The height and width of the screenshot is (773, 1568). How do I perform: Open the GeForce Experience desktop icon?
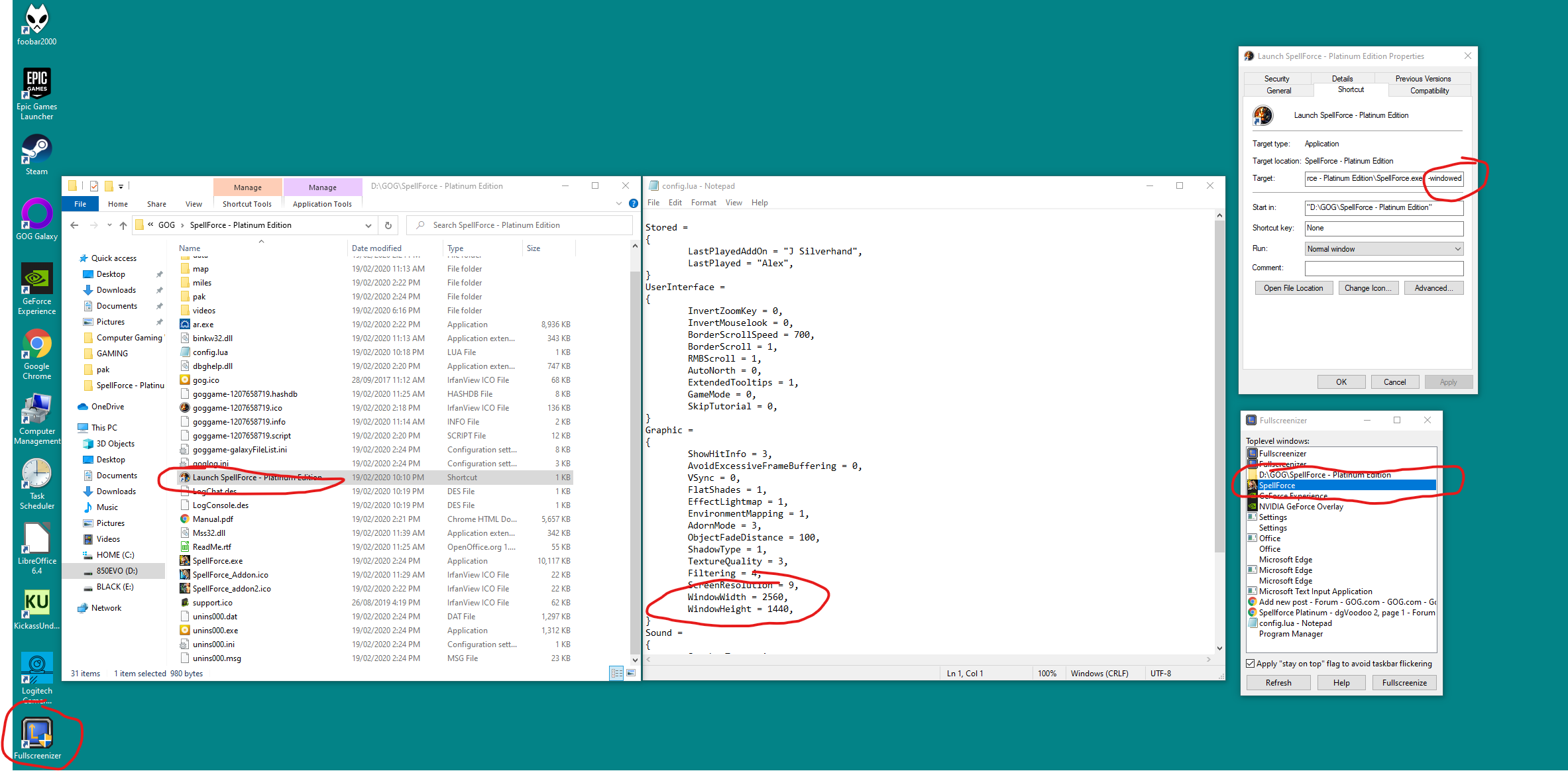pos(36,288)
